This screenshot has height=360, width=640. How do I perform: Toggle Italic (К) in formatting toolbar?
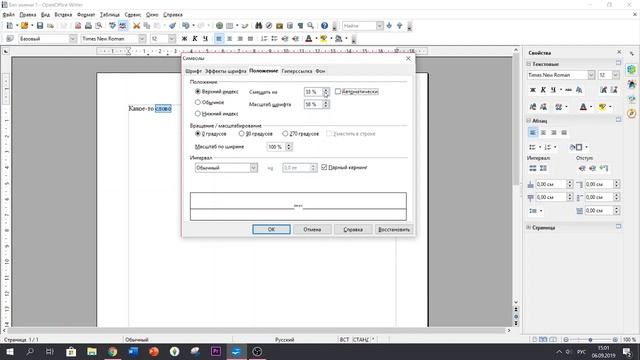point(195,39)
